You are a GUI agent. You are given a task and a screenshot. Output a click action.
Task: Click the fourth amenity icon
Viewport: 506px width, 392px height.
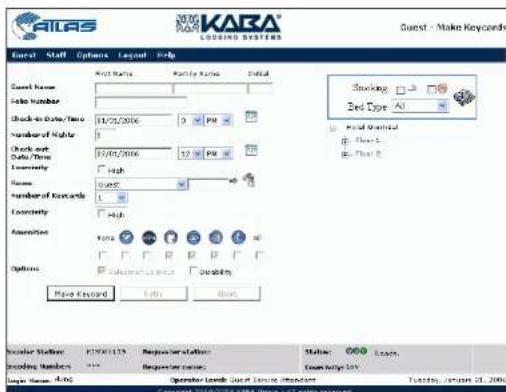[x=194, y=238]
